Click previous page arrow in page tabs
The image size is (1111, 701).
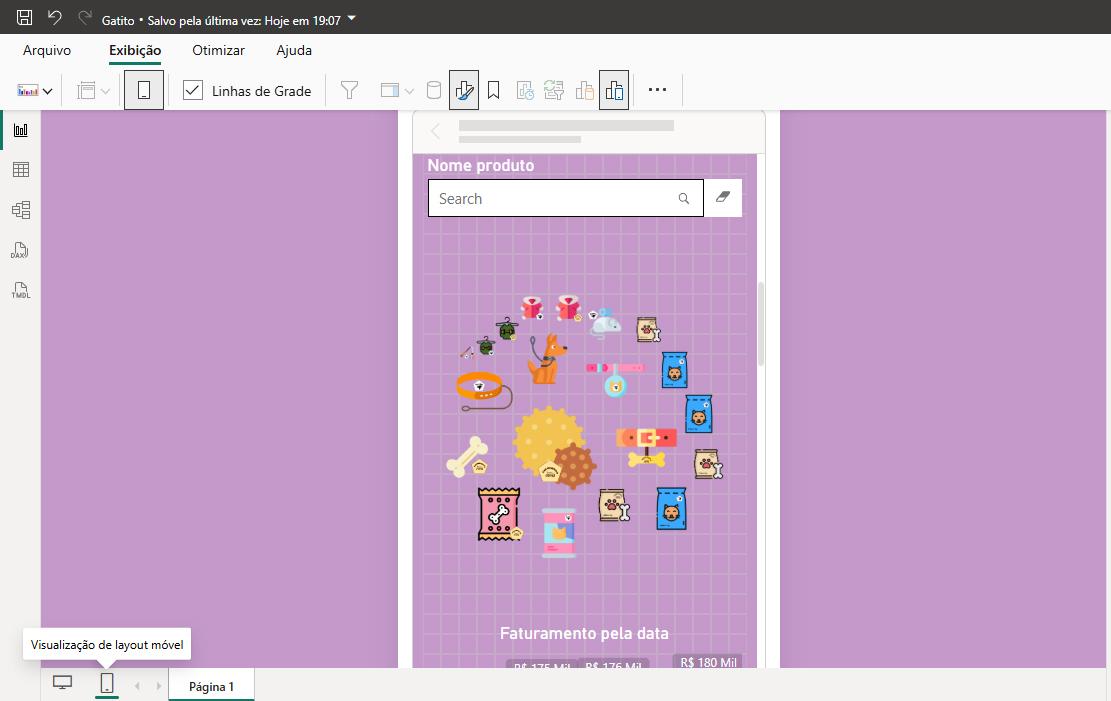pos(137,685)
